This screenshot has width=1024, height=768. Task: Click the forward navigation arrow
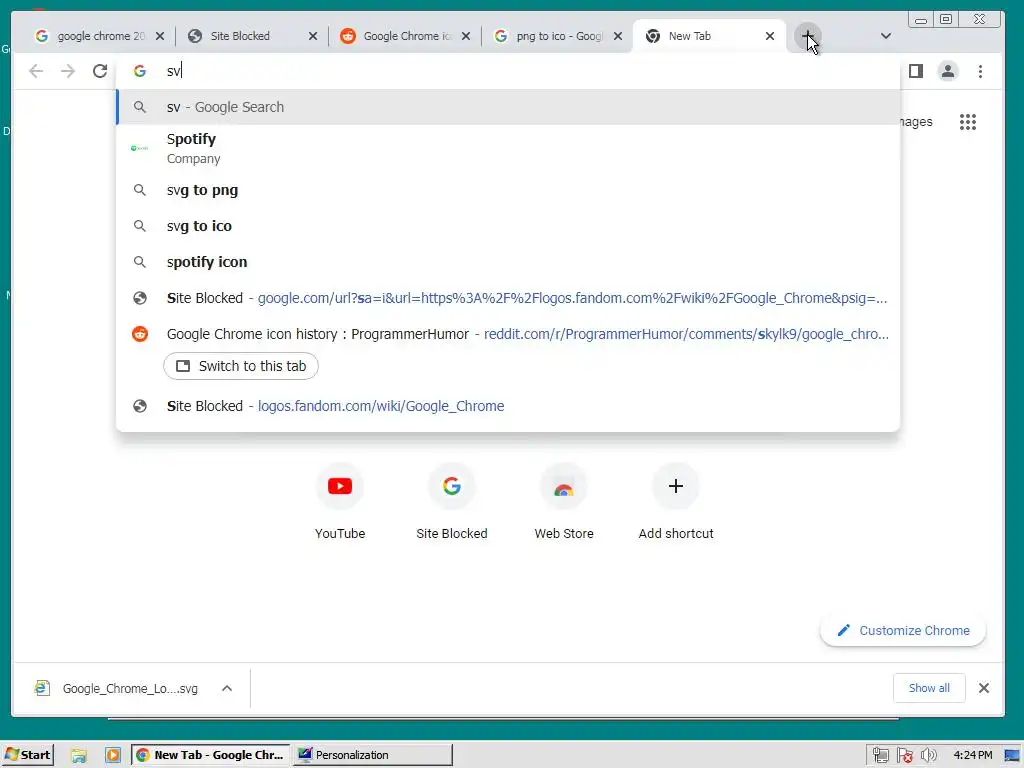(x=68, y=71)
